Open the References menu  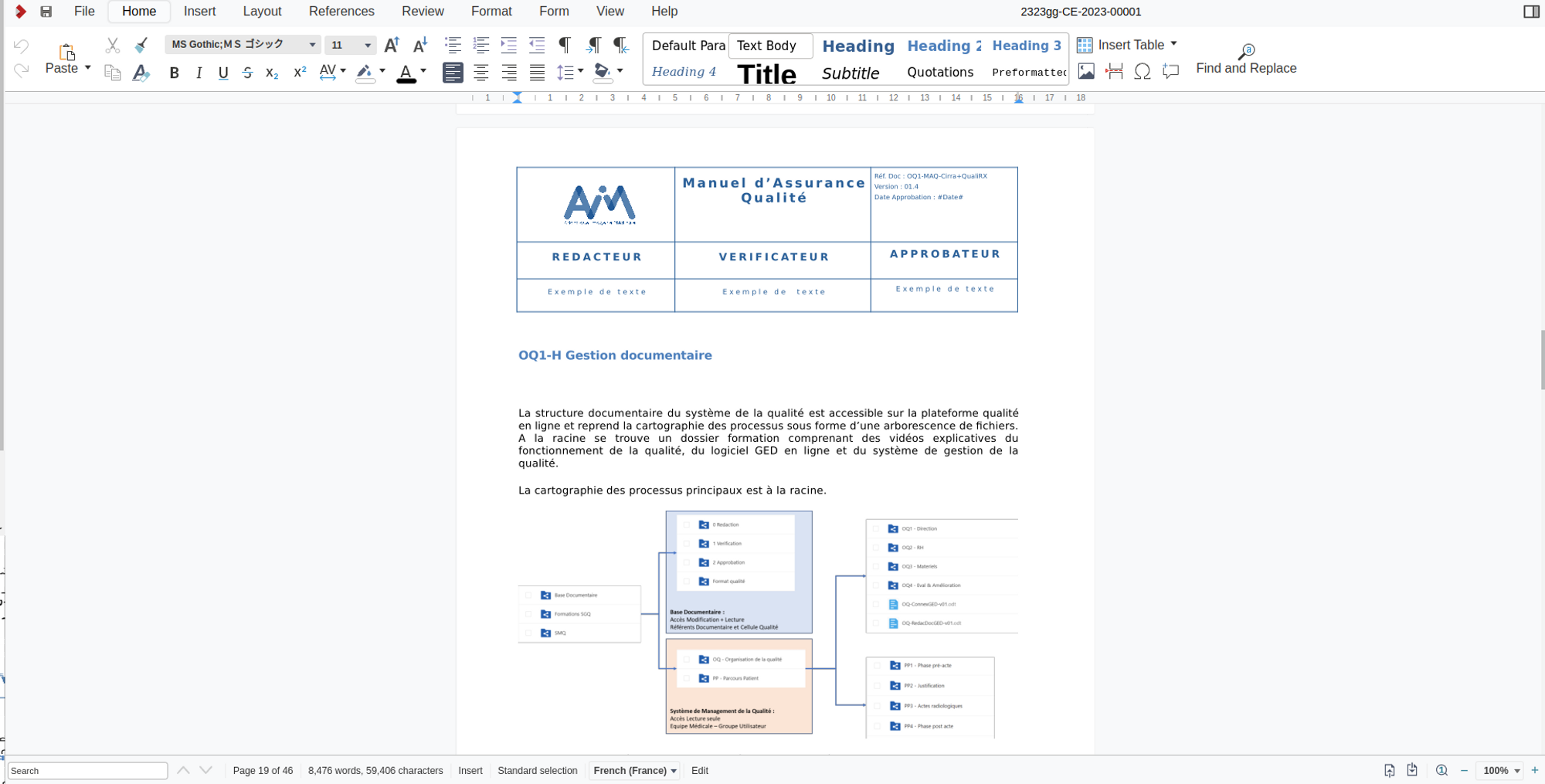[x=341, y=11]
